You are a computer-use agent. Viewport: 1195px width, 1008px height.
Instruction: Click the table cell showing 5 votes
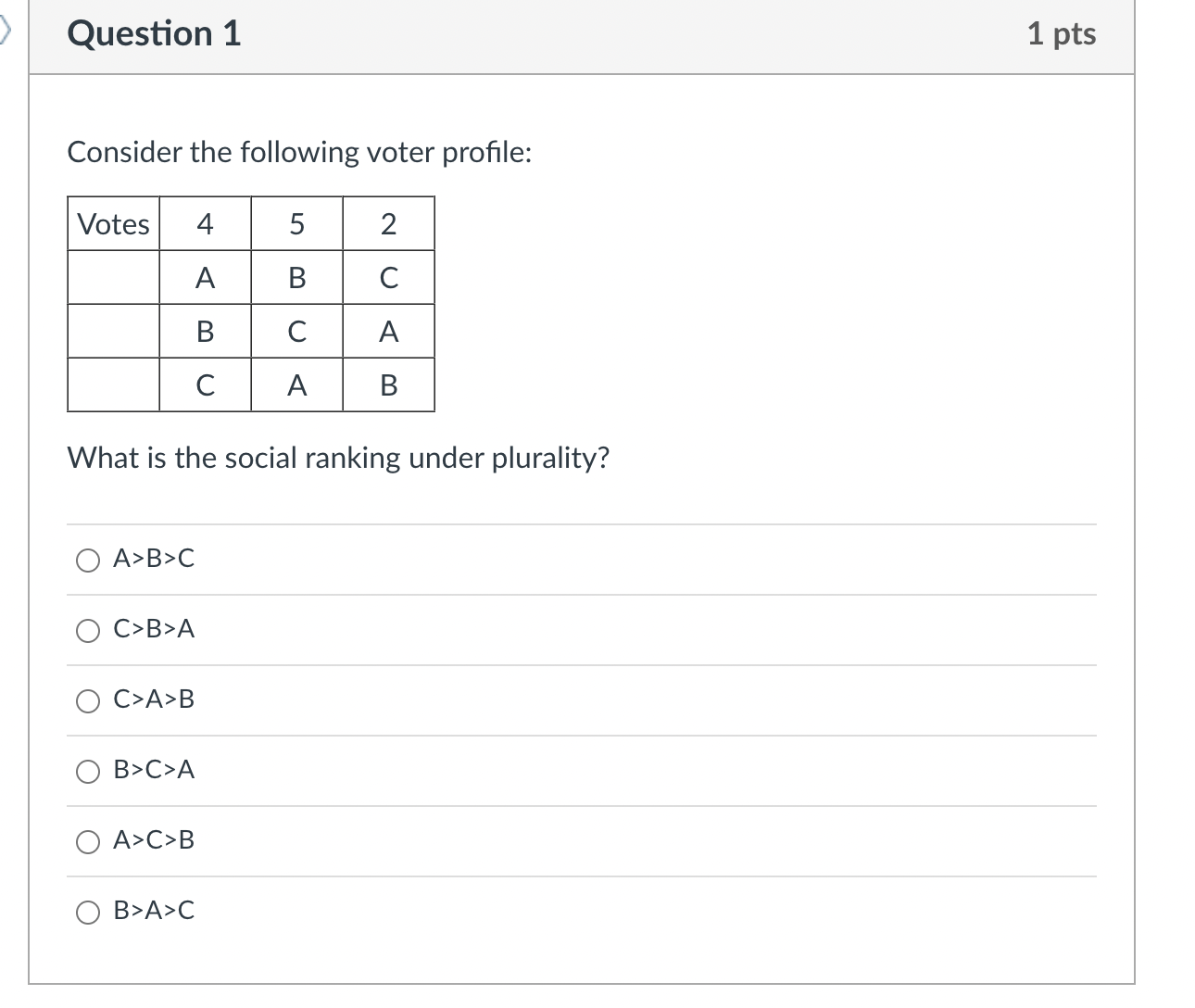[296, 223]
